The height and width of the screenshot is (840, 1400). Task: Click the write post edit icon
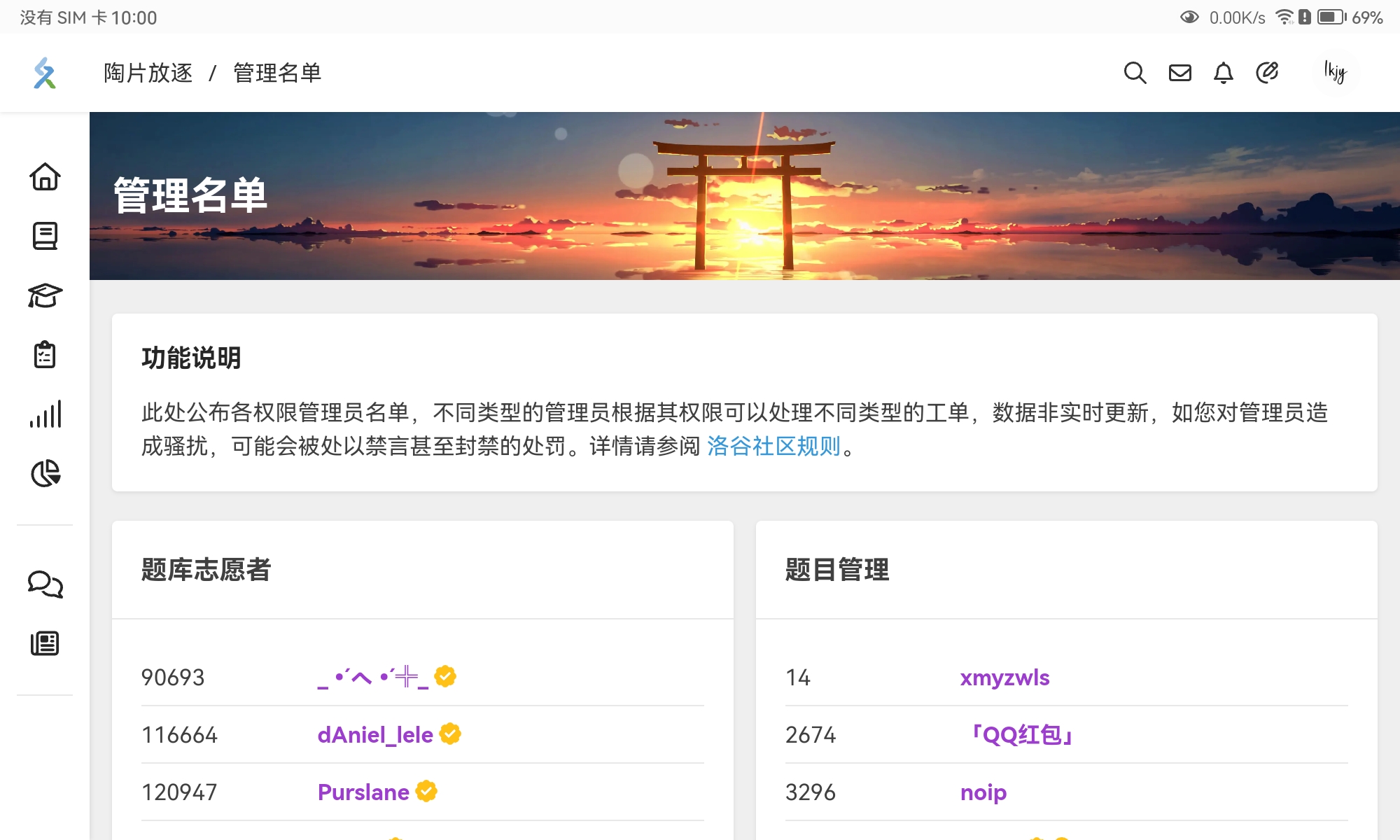(x=1267, y=73)
